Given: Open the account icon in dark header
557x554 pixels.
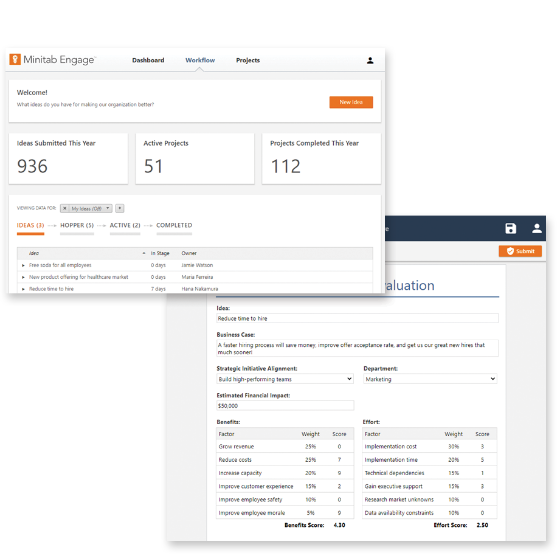Looking at the screenshot, I should pos(537,228).
